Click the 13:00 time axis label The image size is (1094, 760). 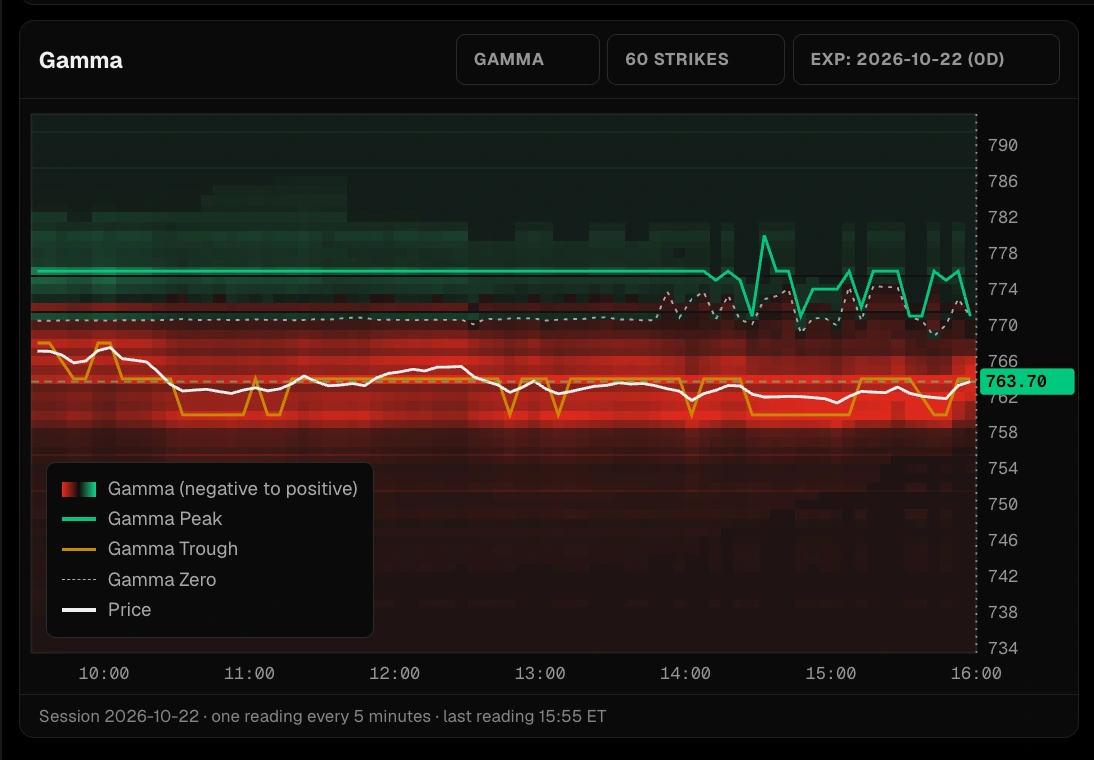[x=540, y=673]
